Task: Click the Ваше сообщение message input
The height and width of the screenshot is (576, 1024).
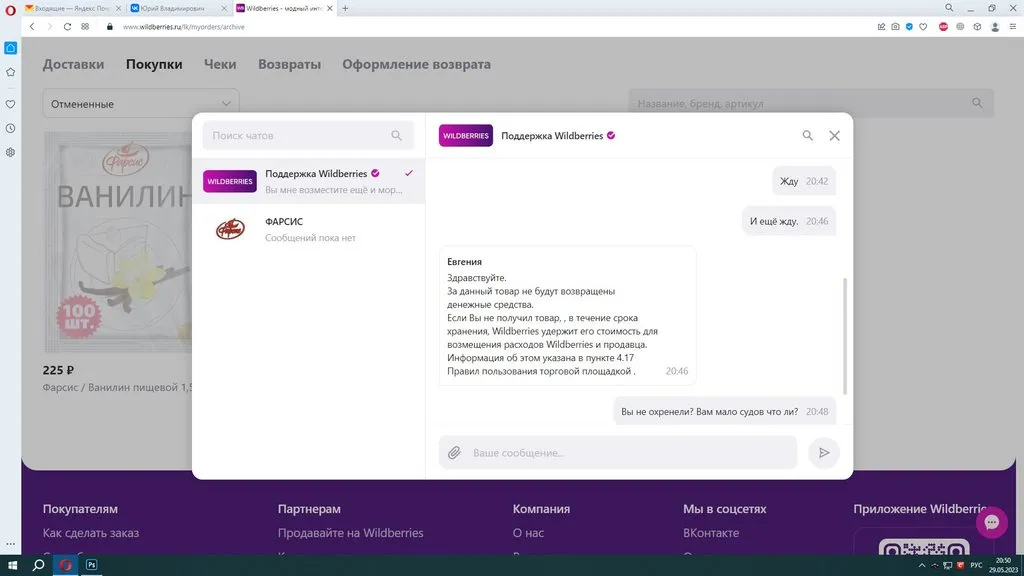Action: [618, 453]
